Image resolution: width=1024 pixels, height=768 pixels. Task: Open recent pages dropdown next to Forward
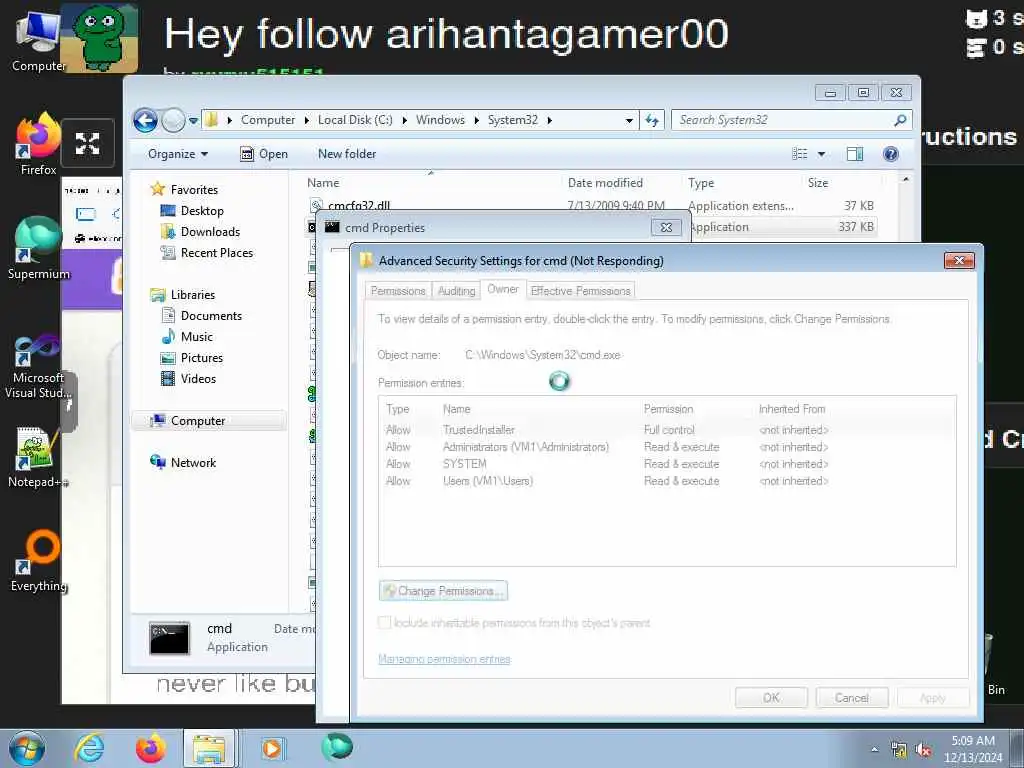click(x=193, y=121)
